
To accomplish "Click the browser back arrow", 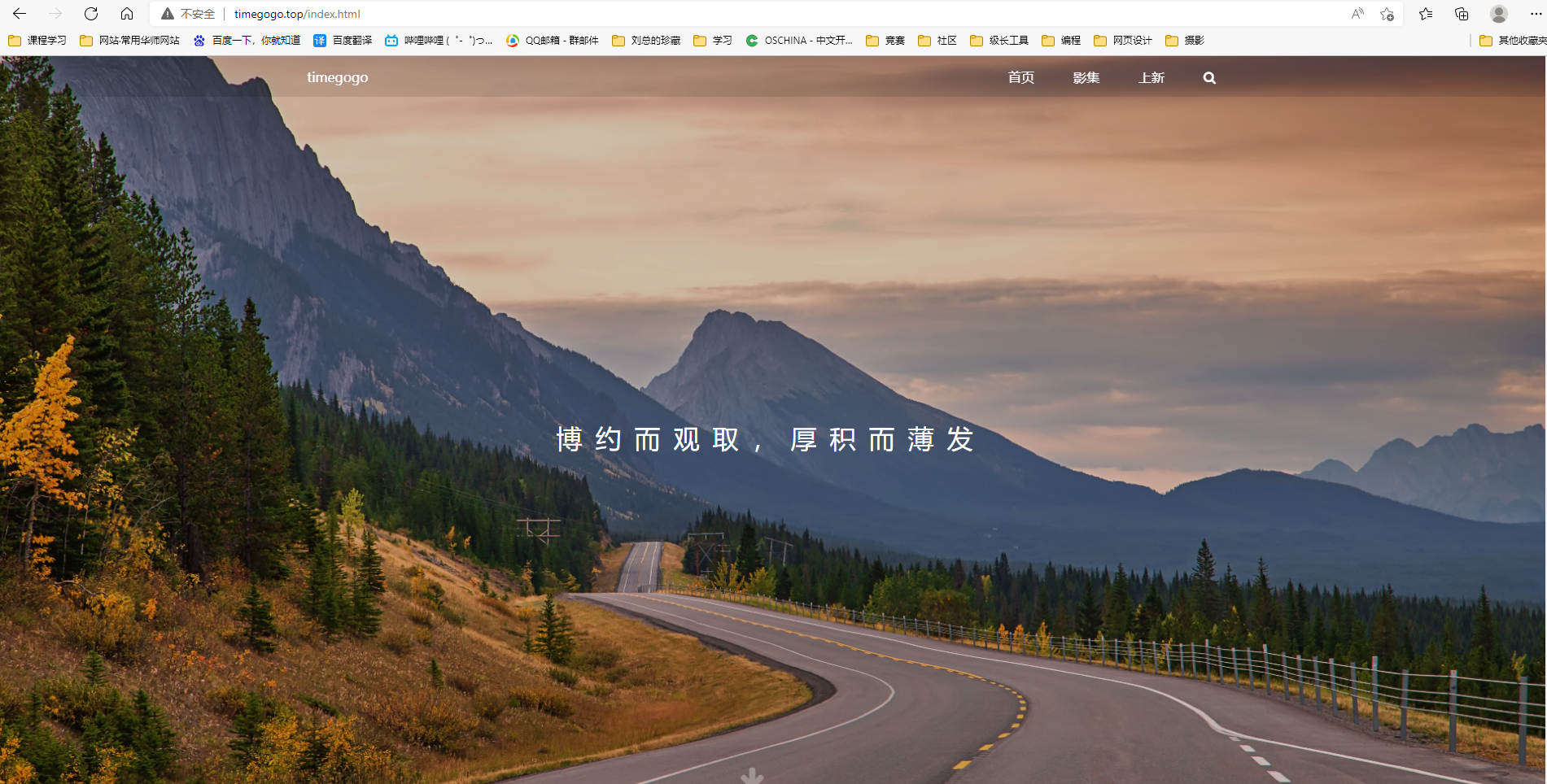I will click(x=20, y=14).
